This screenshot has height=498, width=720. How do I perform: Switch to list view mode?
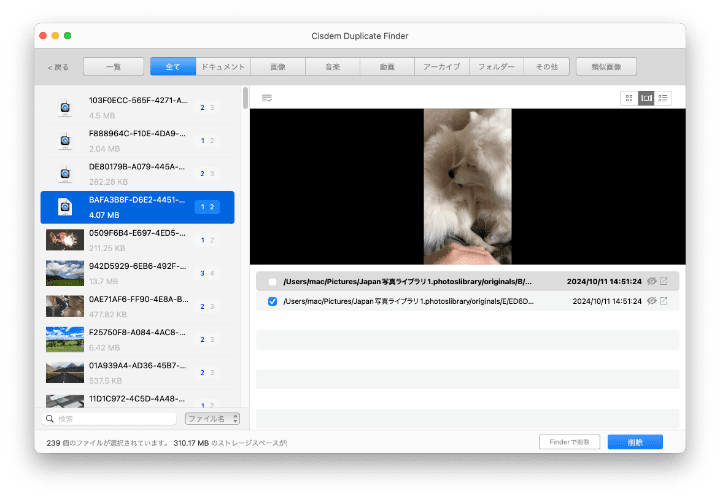pos(664,98)
